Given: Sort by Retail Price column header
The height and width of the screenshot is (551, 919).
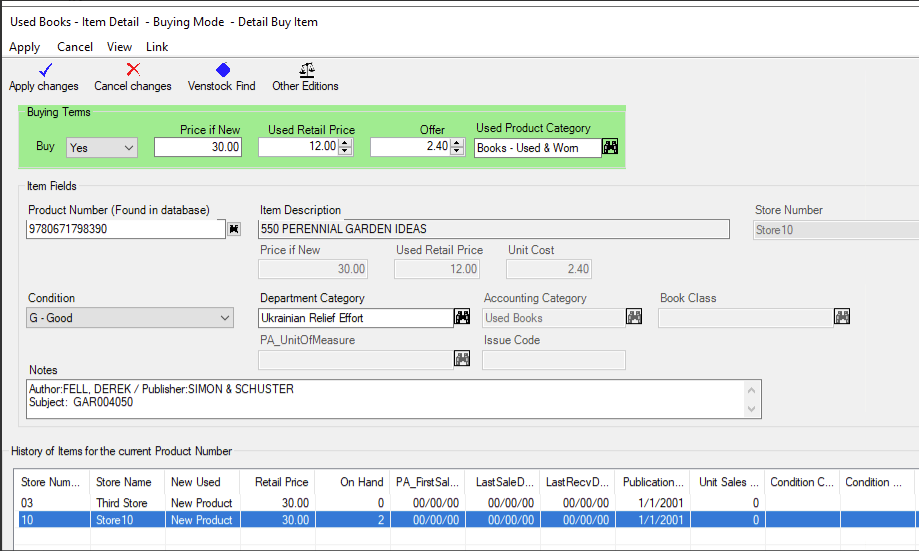Looking at the screenshot, I should point(277,482).
